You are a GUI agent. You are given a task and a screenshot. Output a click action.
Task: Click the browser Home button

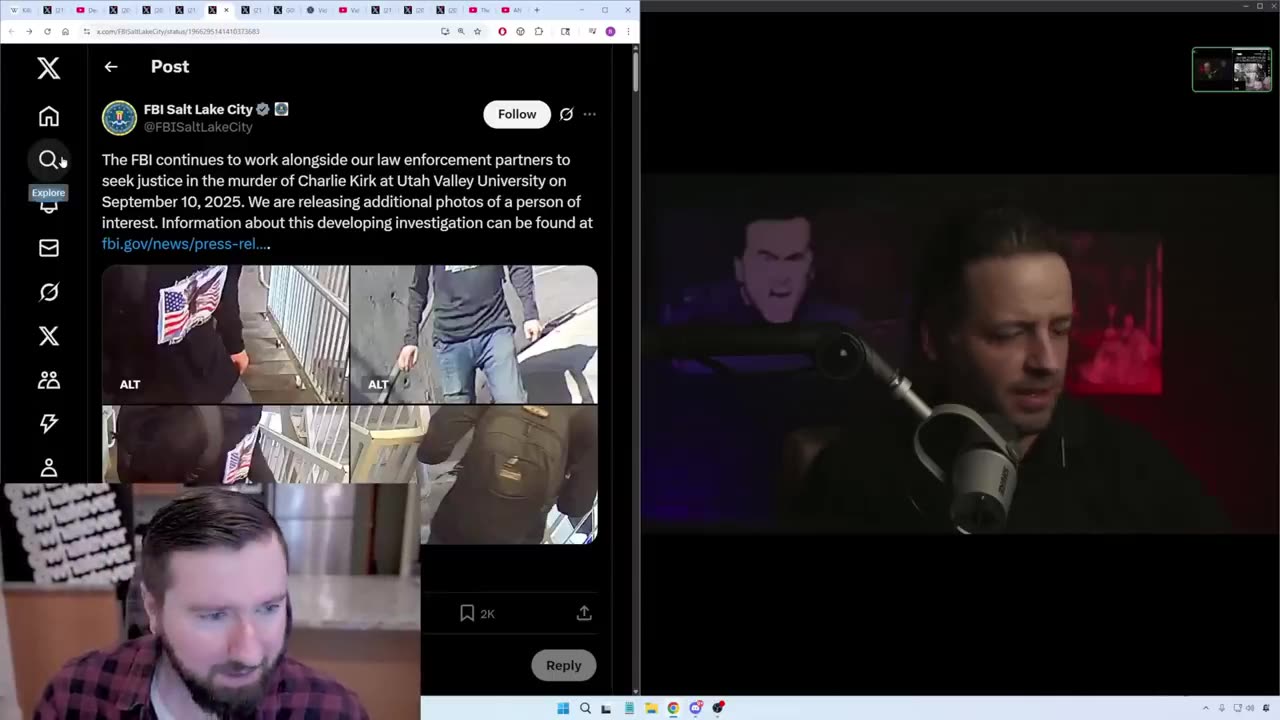click(x=65, y=31)
